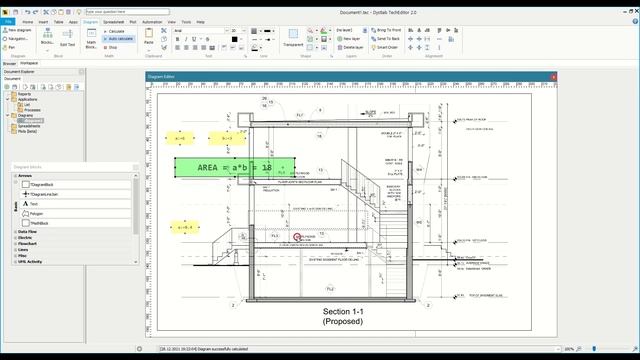Click Delete layer button
640x360 pixels.
(x=351, y=47)
